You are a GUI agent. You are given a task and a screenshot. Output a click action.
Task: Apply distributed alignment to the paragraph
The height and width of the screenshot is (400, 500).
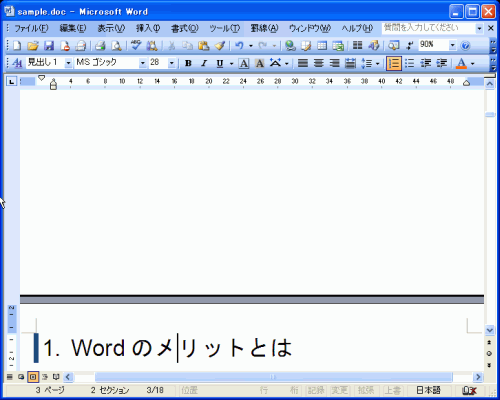pyautogui.click(x=350, y=63)
